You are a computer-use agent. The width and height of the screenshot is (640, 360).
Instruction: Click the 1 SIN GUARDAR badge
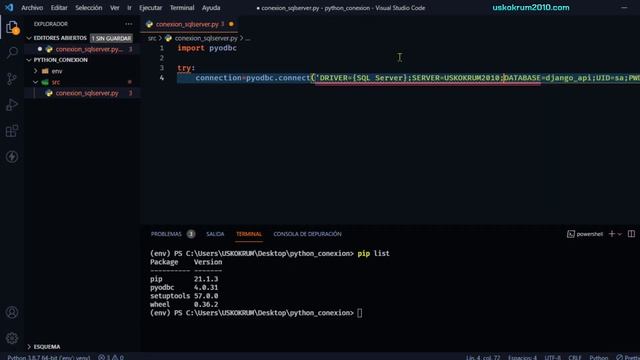(111, 38)
